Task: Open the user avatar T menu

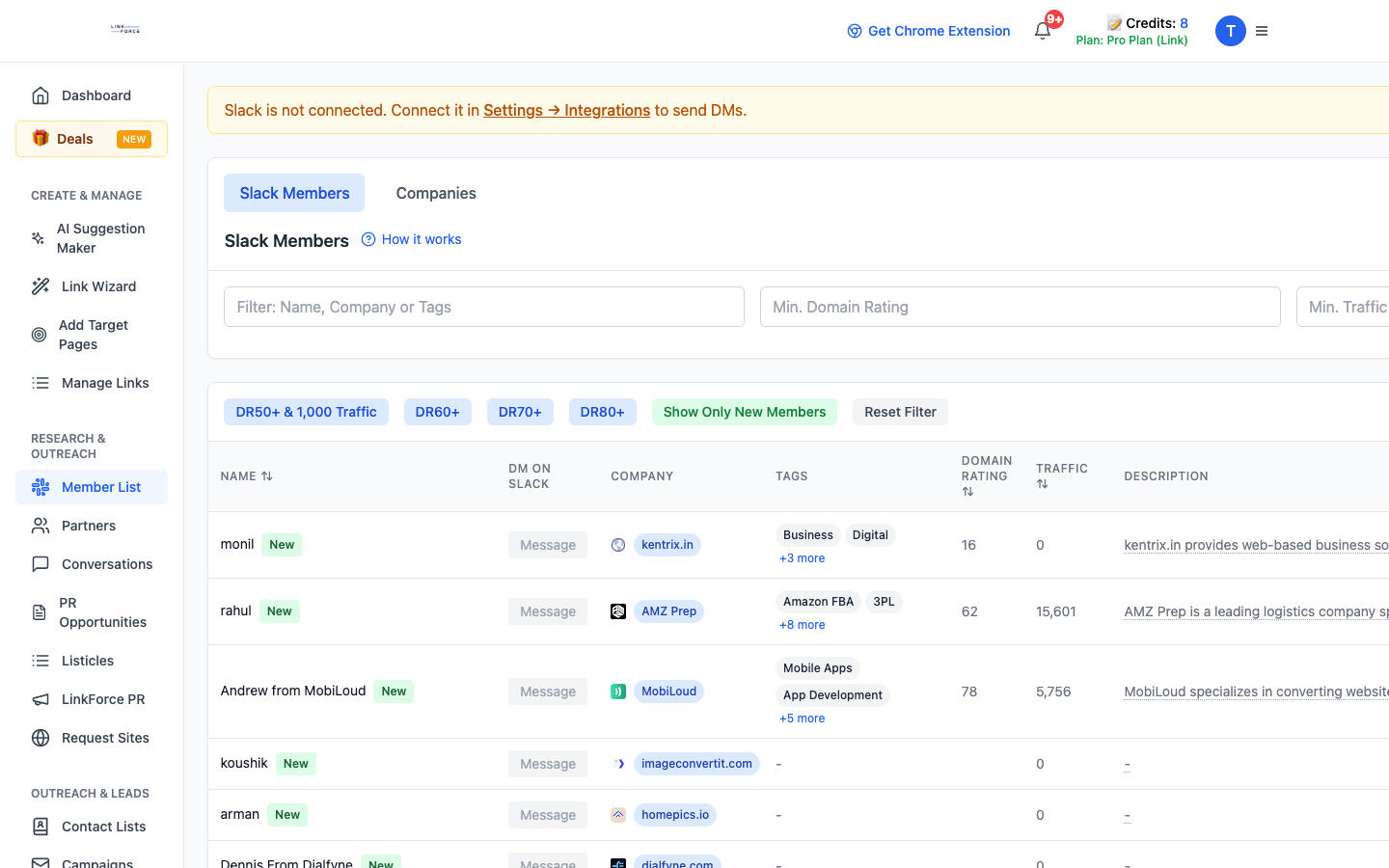Action: coord(1231,31)
